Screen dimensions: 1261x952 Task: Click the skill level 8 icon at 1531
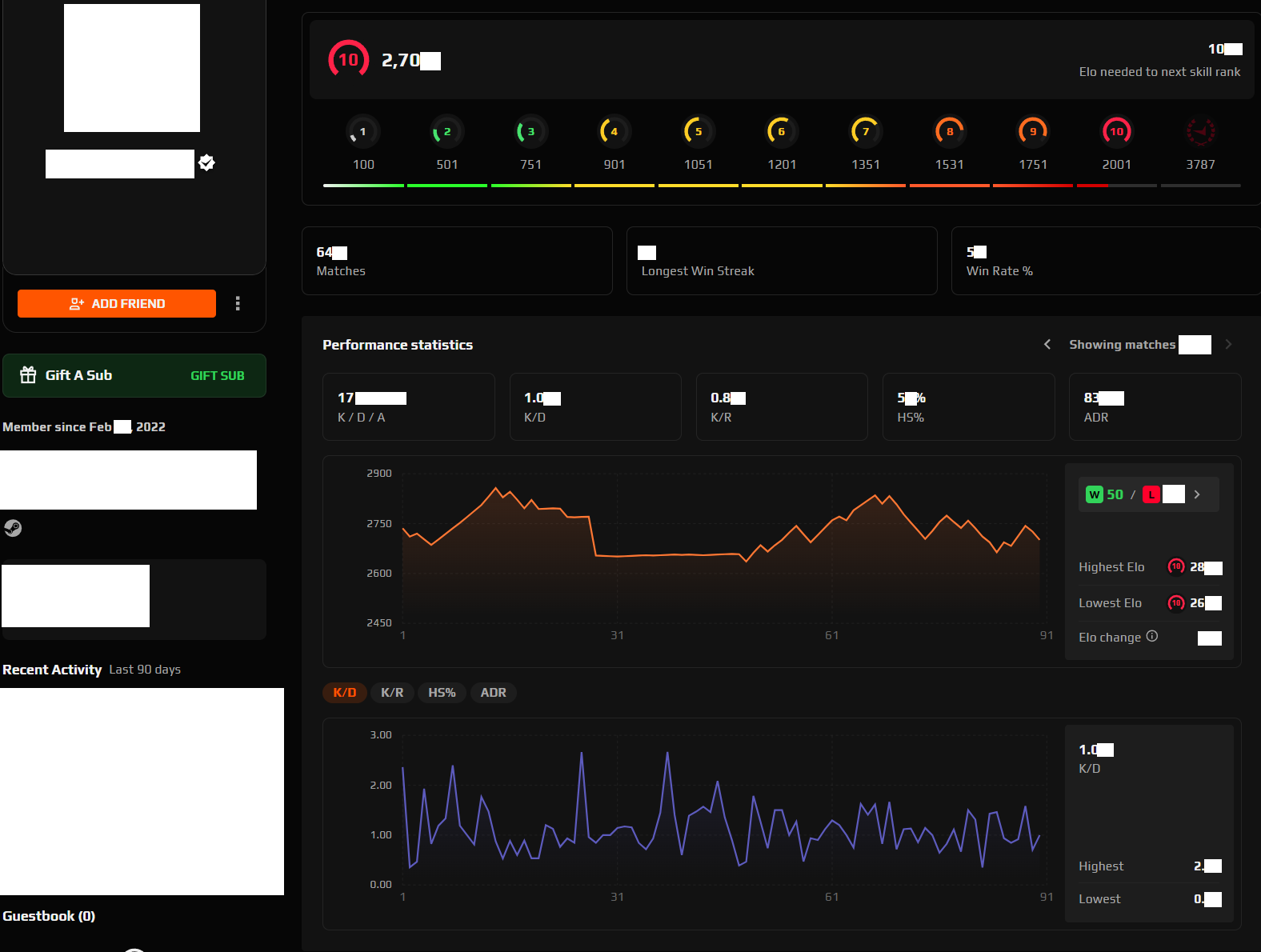click(x=949, y=132)
